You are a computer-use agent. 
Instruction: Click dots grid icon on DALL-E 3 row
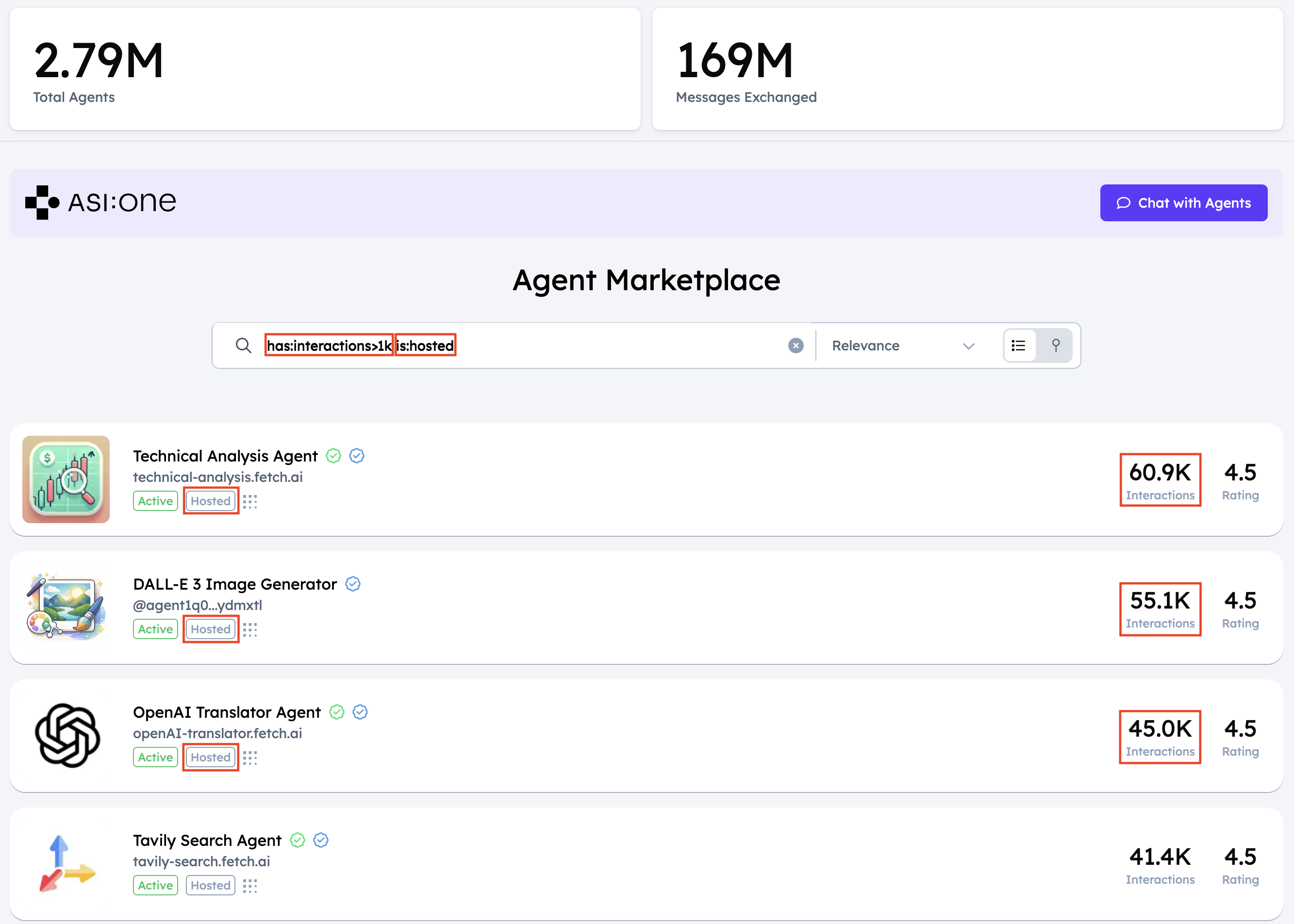point(250,629)
